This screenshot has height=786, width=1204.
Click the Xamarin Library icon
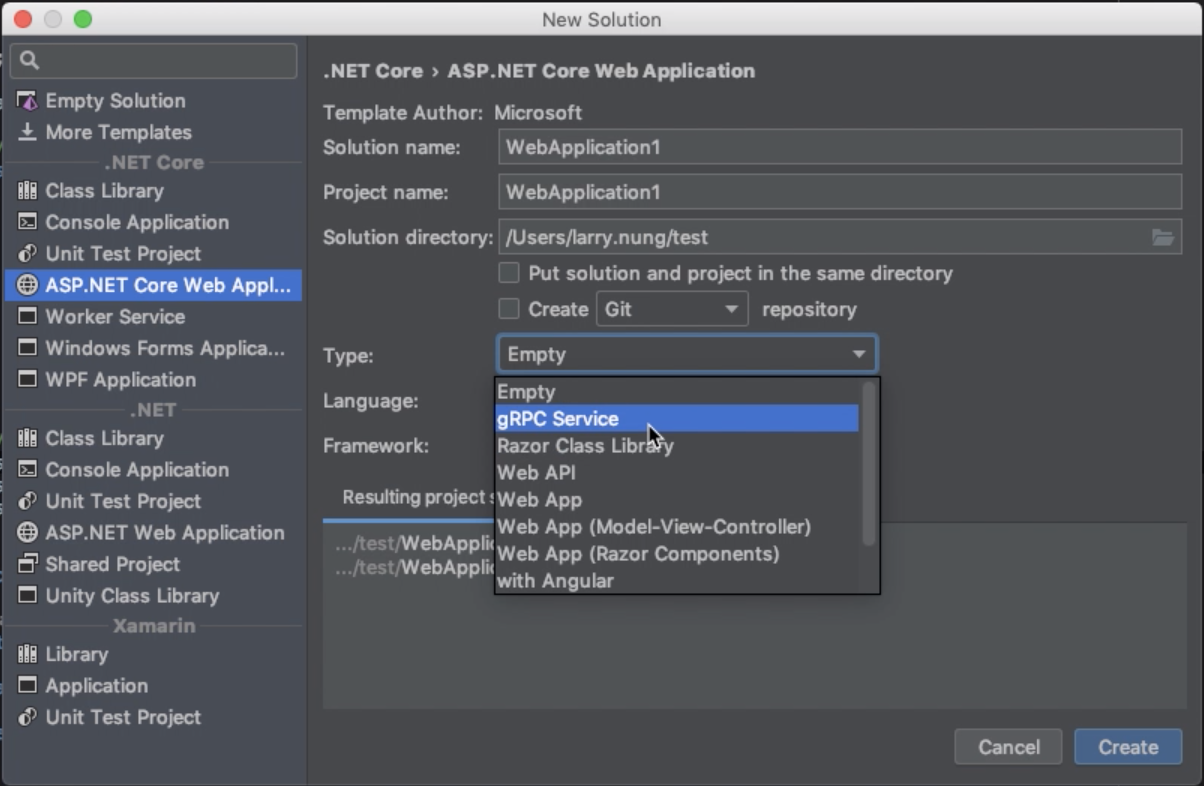(x=28, y=654)
